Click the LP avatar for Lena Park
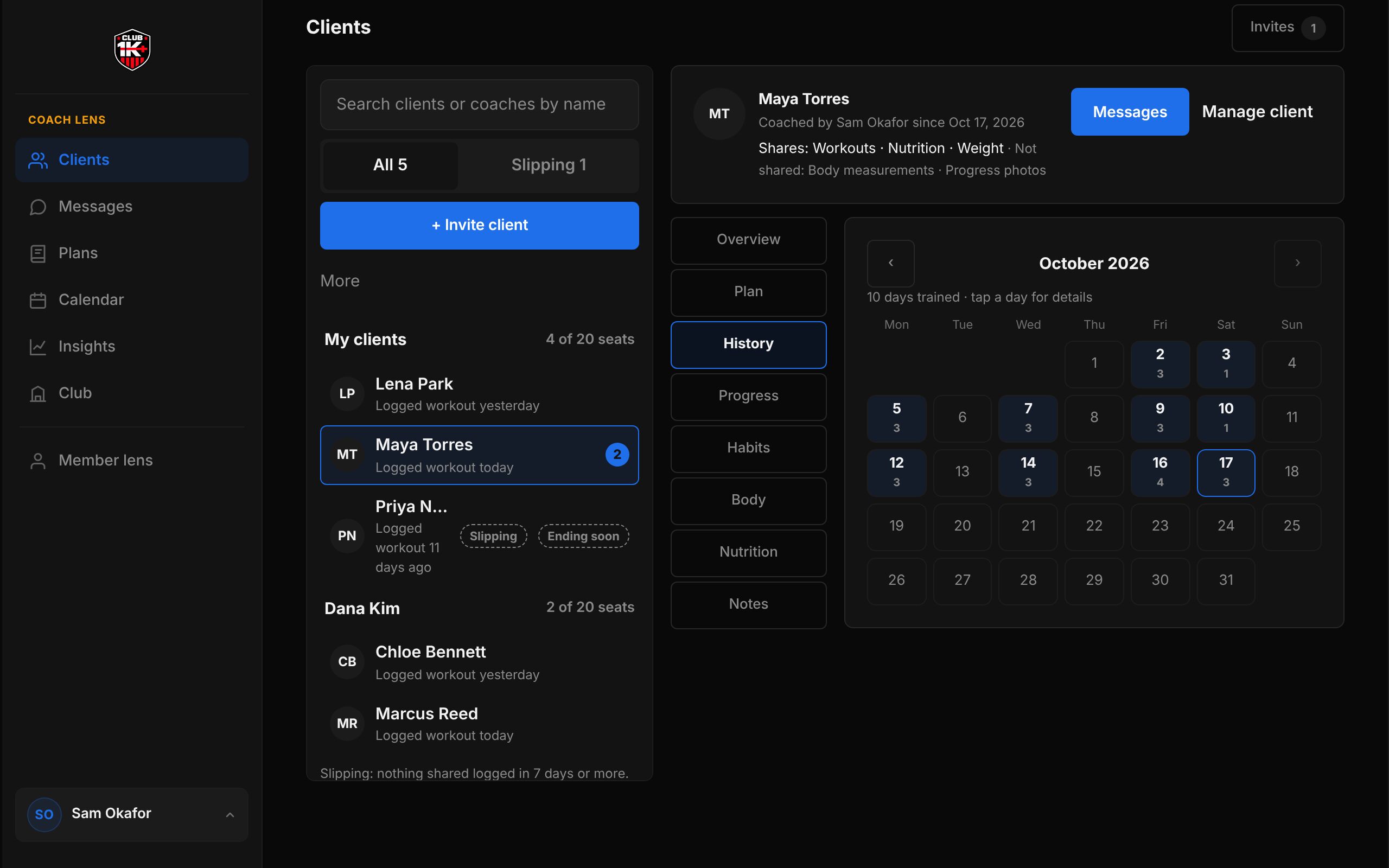Viewport: 1389px width, 868px height. 347,393
